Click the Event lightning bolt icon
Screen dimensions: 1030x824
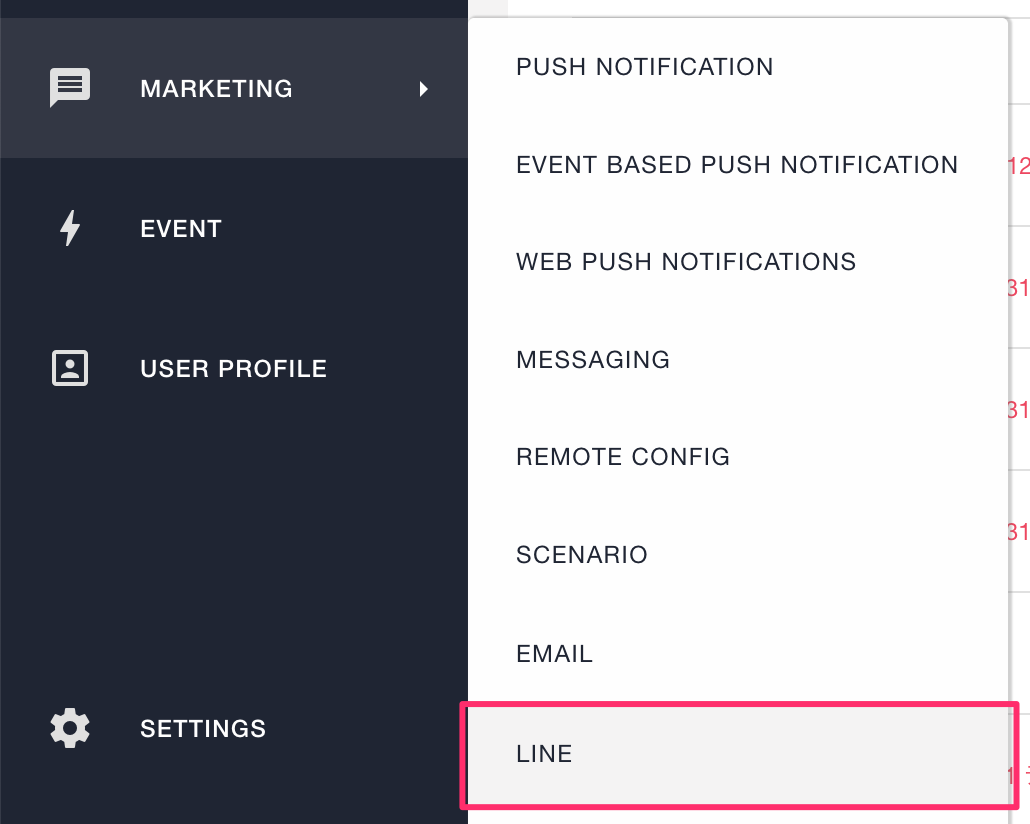70,228
